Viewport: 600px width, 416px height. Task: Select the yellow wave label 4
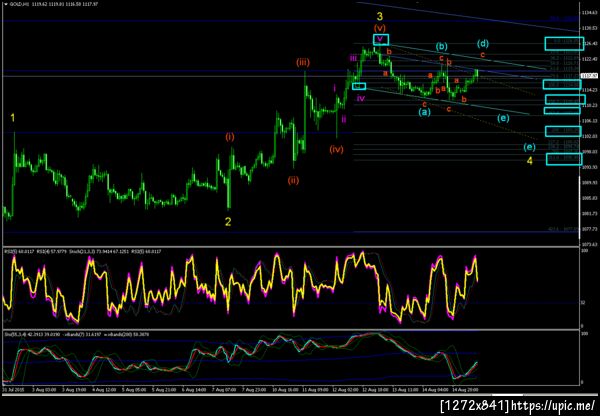click(x=529, y=161)
